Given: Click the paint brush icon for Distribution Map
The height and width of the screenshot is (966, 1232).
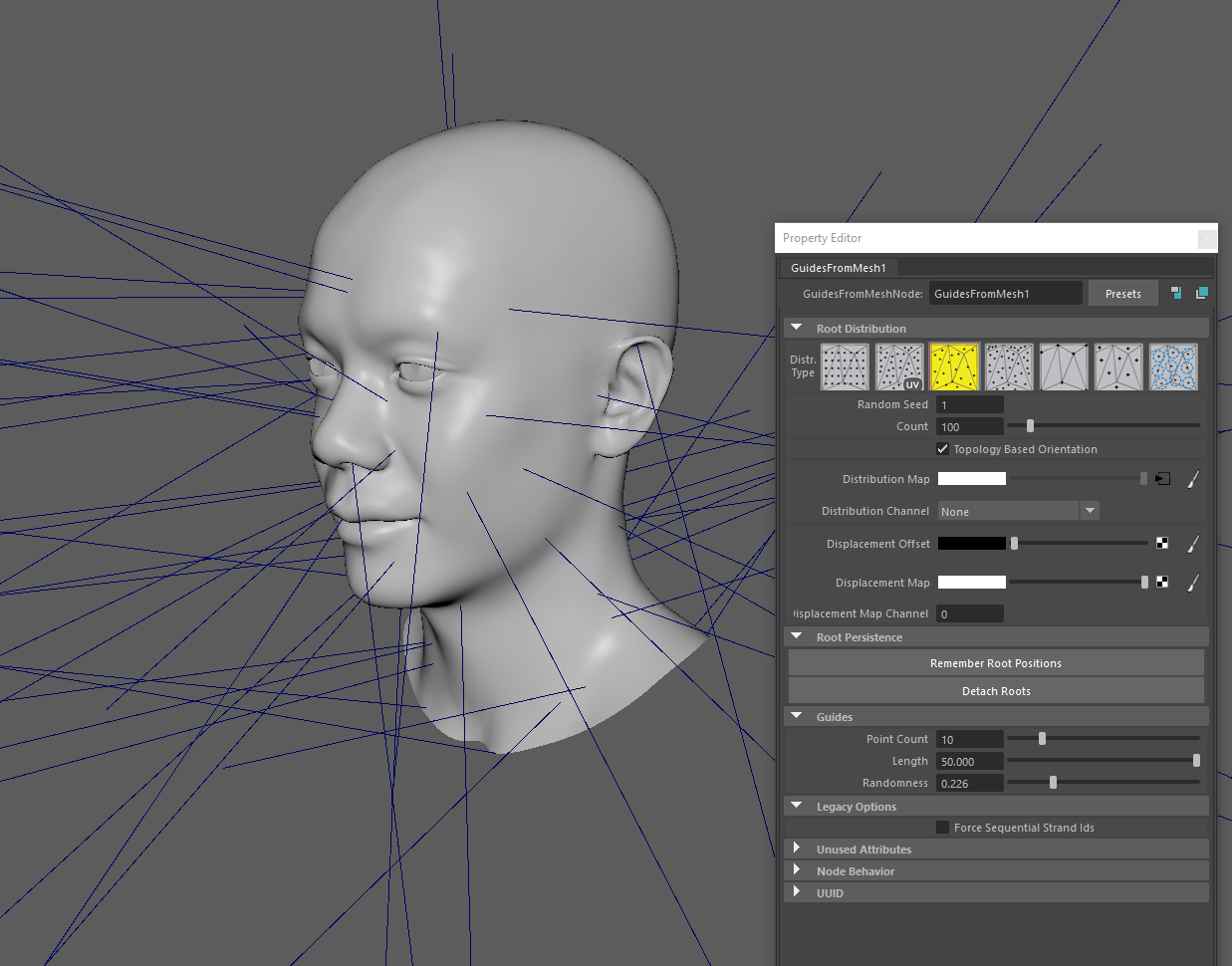Looking at the screenshot, I should (1192, 479).
